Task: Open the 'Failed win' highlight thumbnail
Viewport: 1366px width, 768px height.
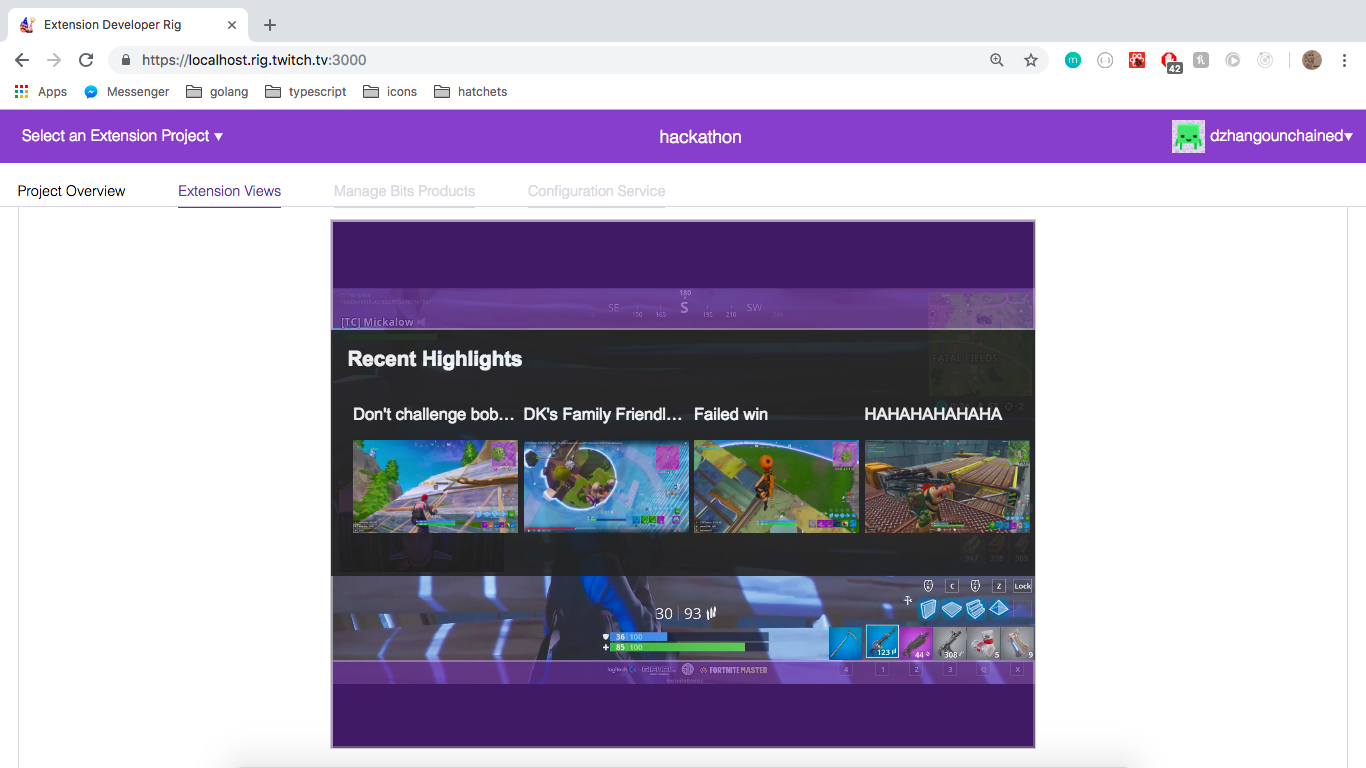Action: pyautogui.click(x=776, y=486)
